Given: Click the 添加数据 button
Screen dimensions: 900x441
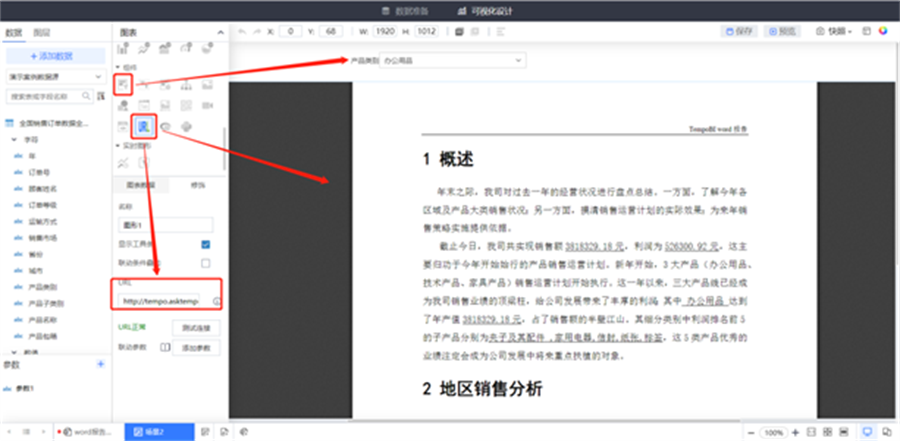Looking at the screenshot, I should point(56,56).
